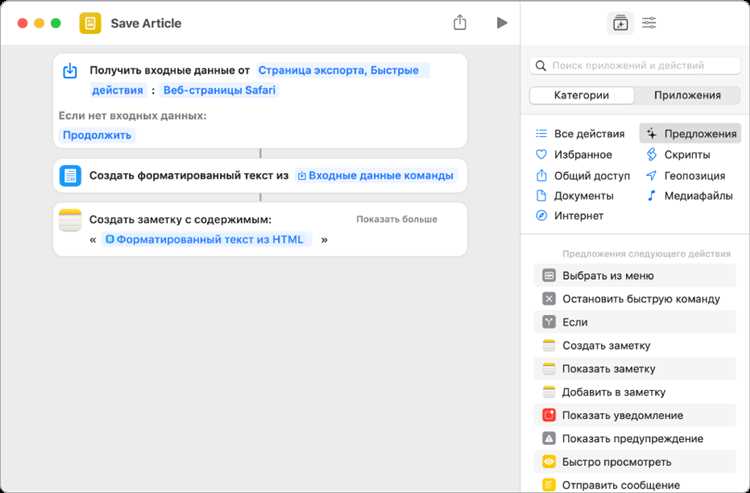The height and width of the screenshot is (493, 750).
Task: Add the Показать предупреждение action
Action: (x=635, y=438)
